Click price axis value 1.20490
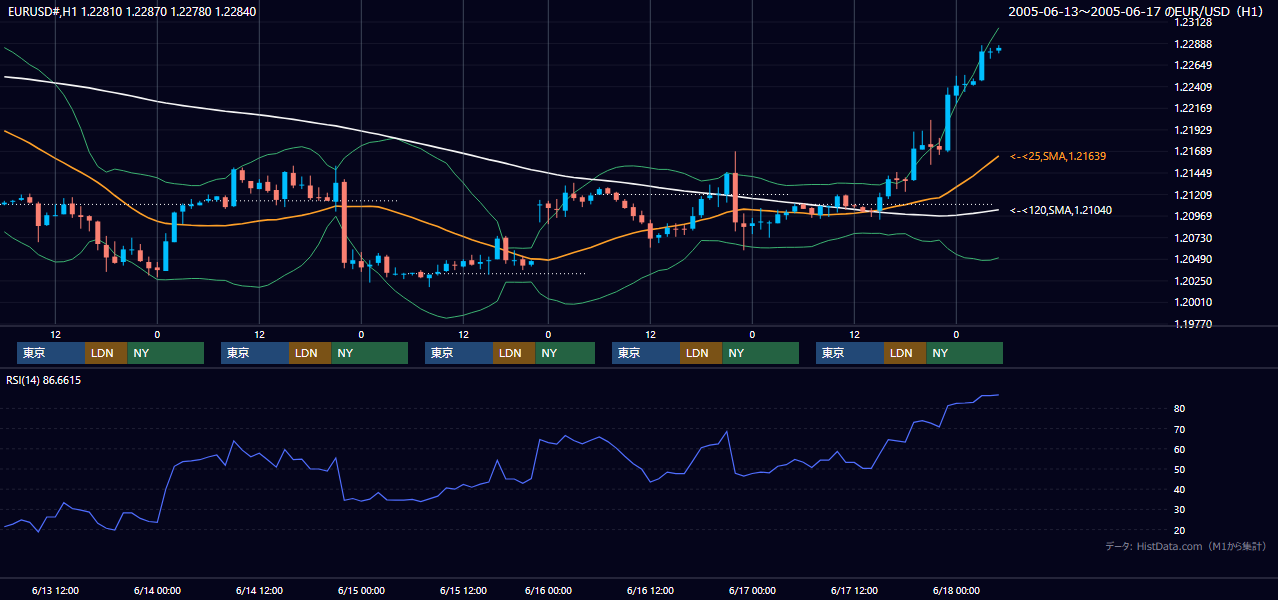 1192,259
